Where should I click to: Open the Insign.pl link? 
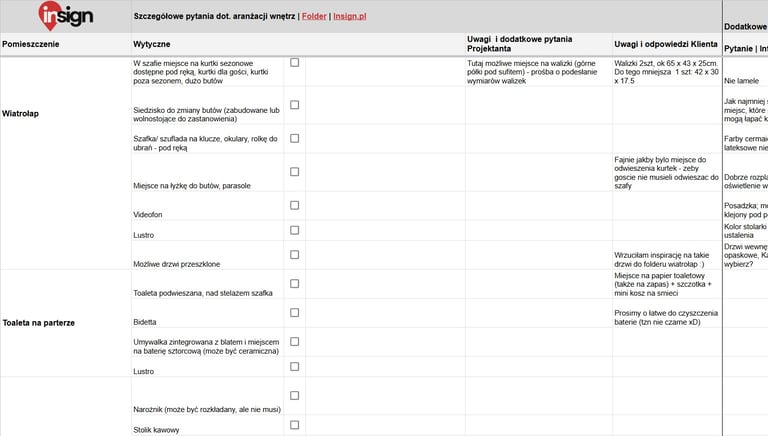click(x=349, y=17)
